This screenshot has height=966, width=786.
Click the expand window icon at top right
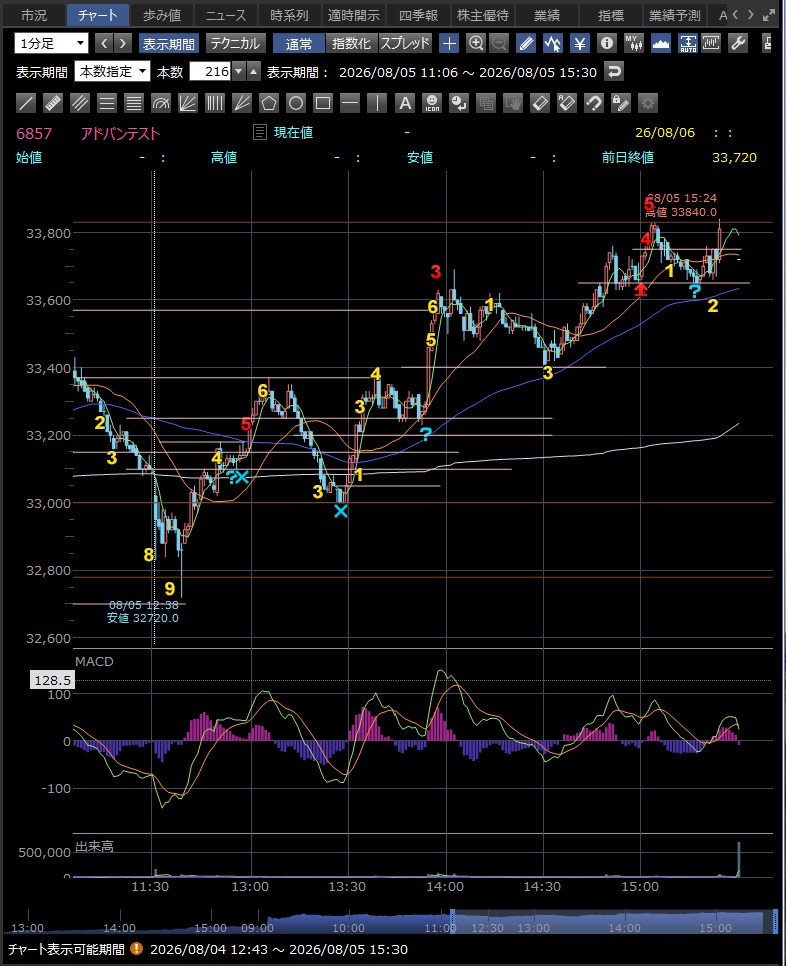[770, 15]
